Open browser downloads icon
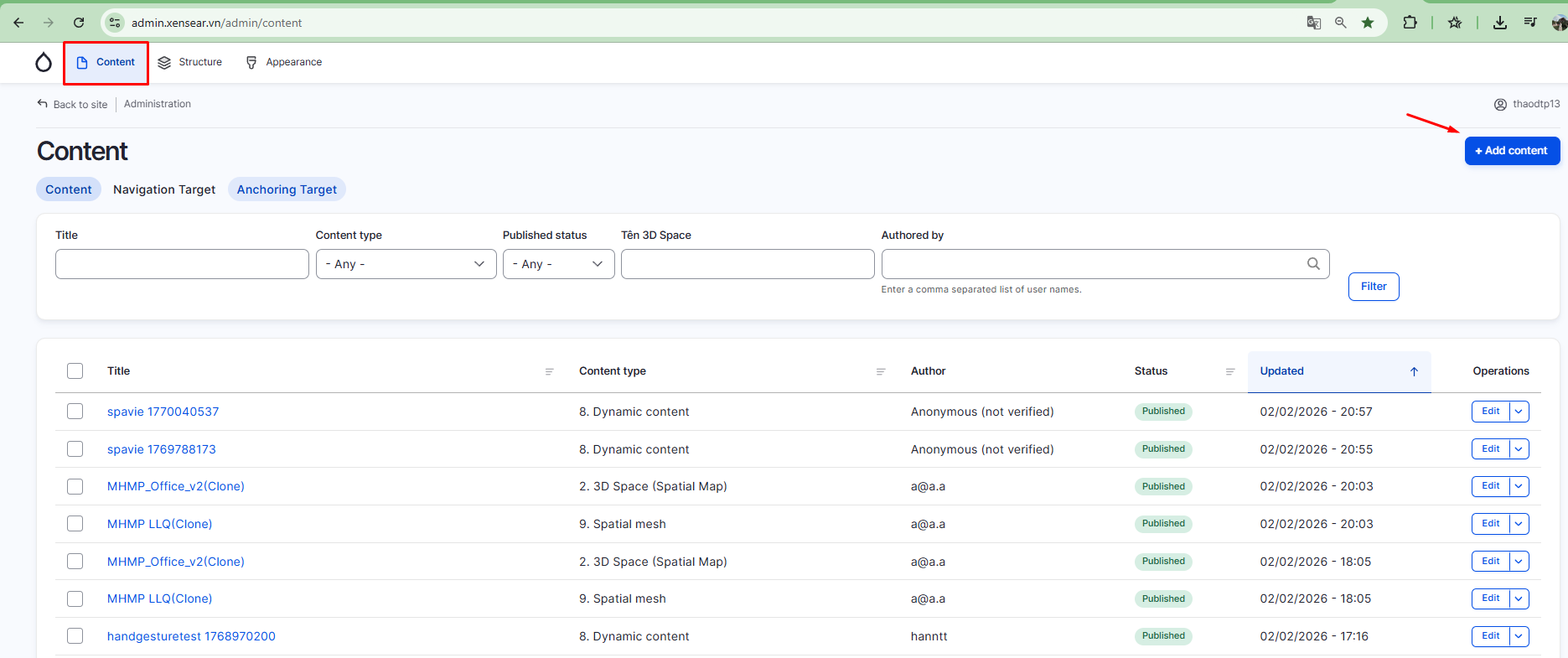Image resolution: width=1568 pixels, height=658 pixels. click(1500, 23)
